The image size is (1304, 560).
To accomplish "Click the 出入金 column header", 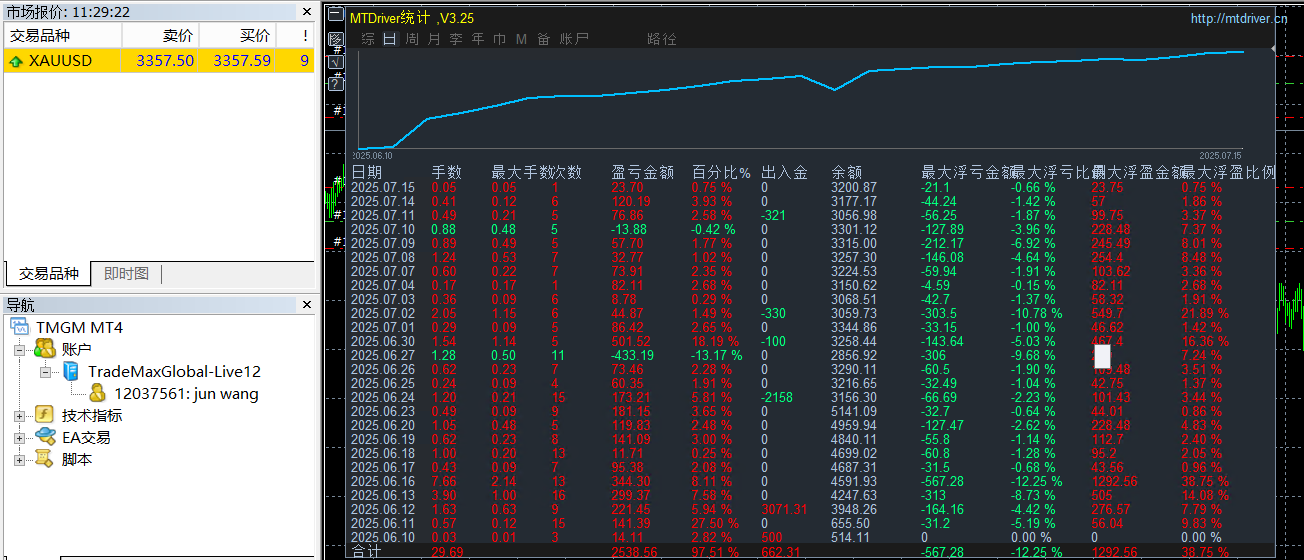I will point(784,172).
